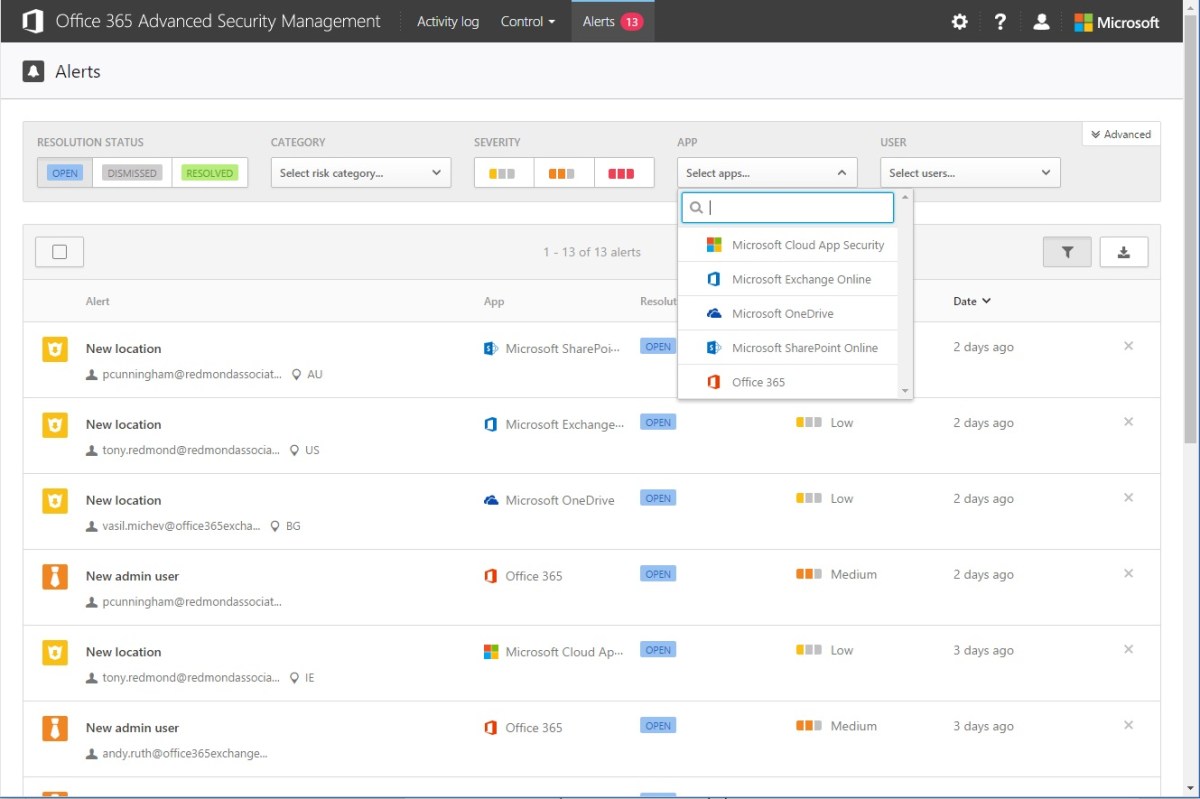Switch to the Activity log tab
Image resolution: width=1200 pixels, height=799 pixels.
(447, 21)
